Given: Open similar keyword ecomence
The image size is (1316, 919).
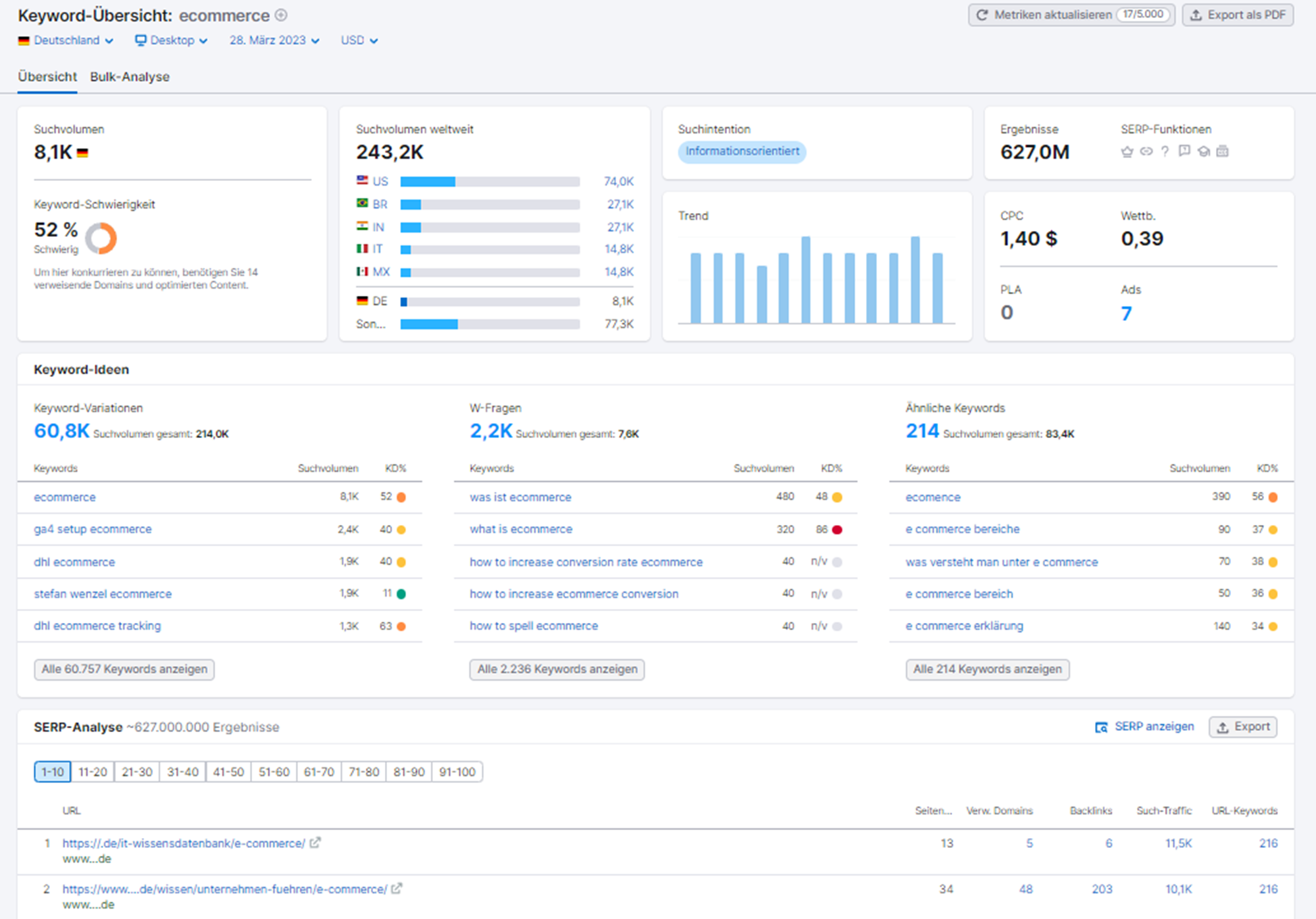Looking at the screenshot, I should (x=933, y=497).
